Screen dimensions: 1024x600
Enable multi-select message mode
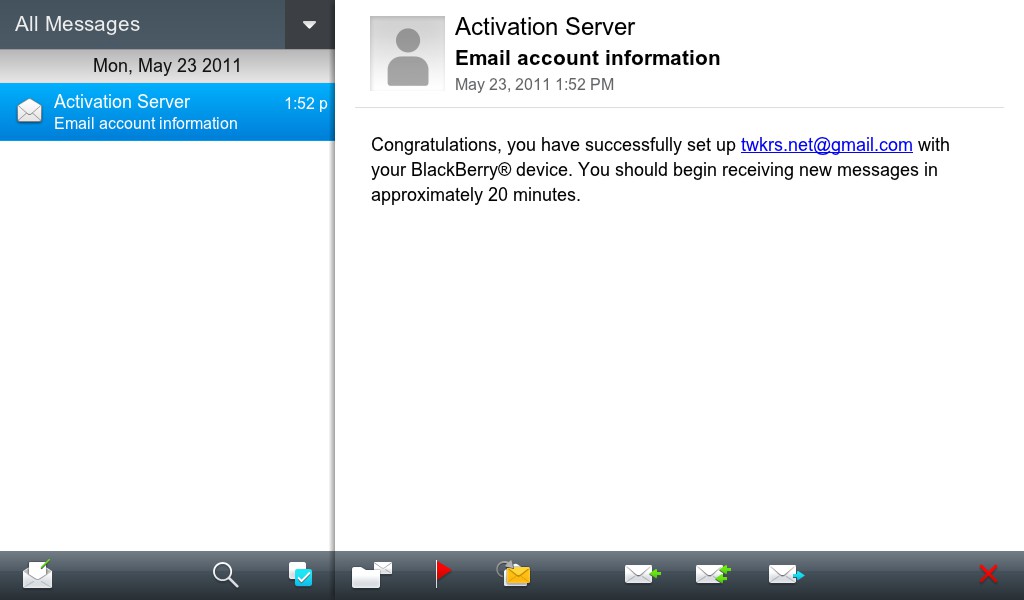click(x=300, y=574)
